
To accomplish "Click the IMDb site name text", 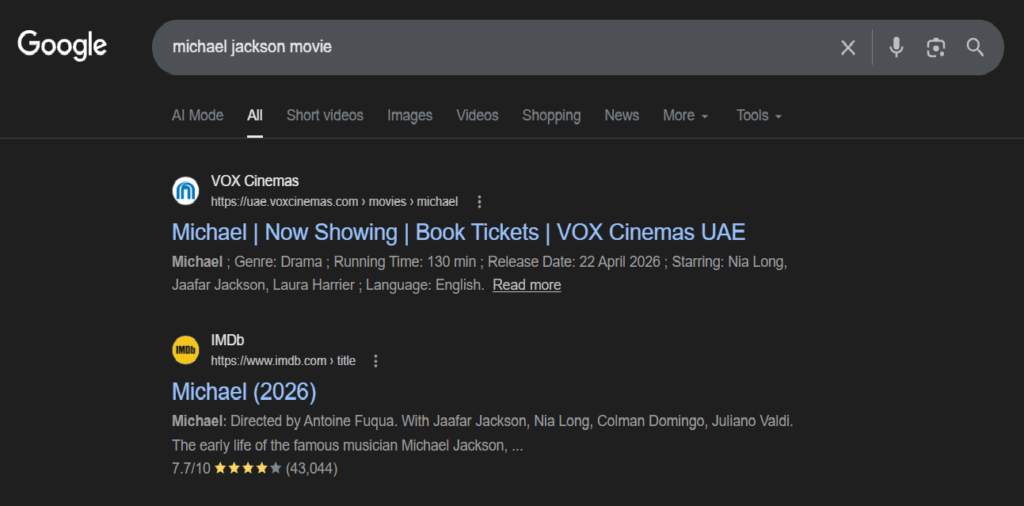I will (x=227, y=340).
